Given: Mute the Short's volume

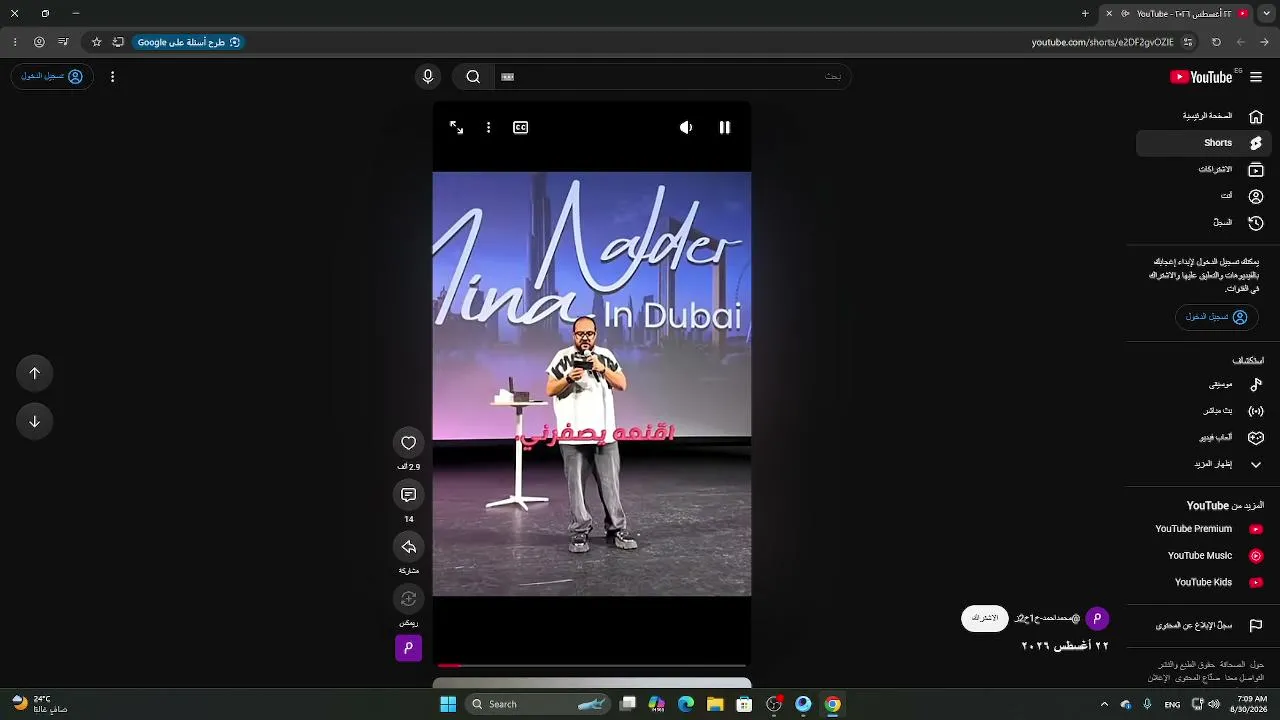Looking at the screenshot, I should (x=686, y=128).
